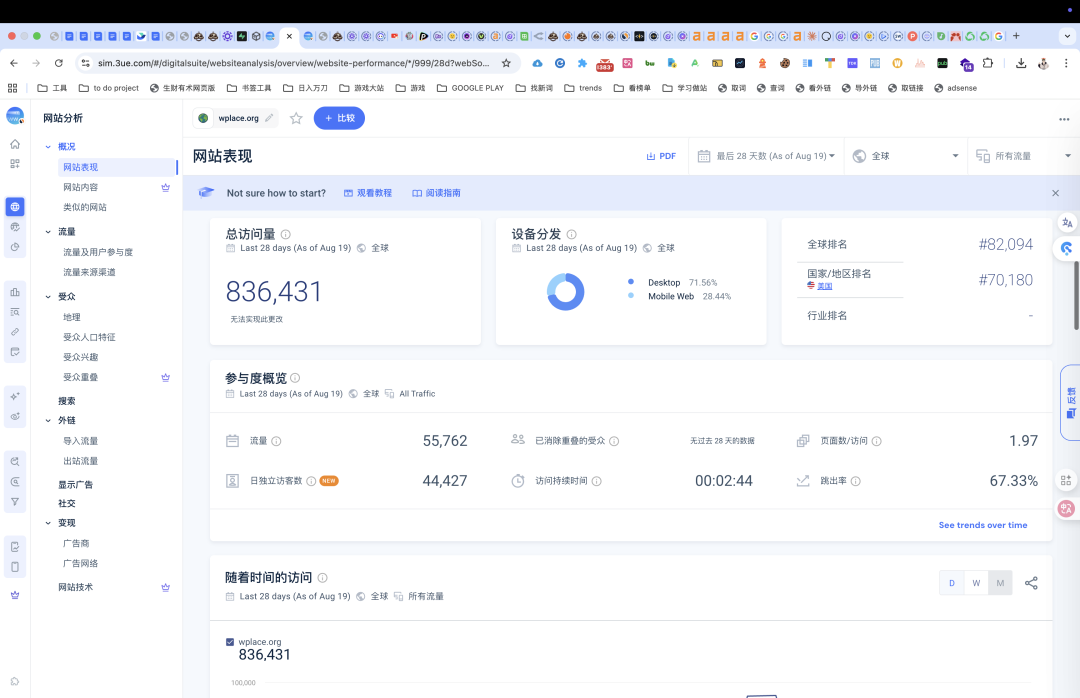Viewport: 1080px width, 698px height.
Task: Open the 最后 28 天数 date range dropdown
Action: tap(766, 156)
